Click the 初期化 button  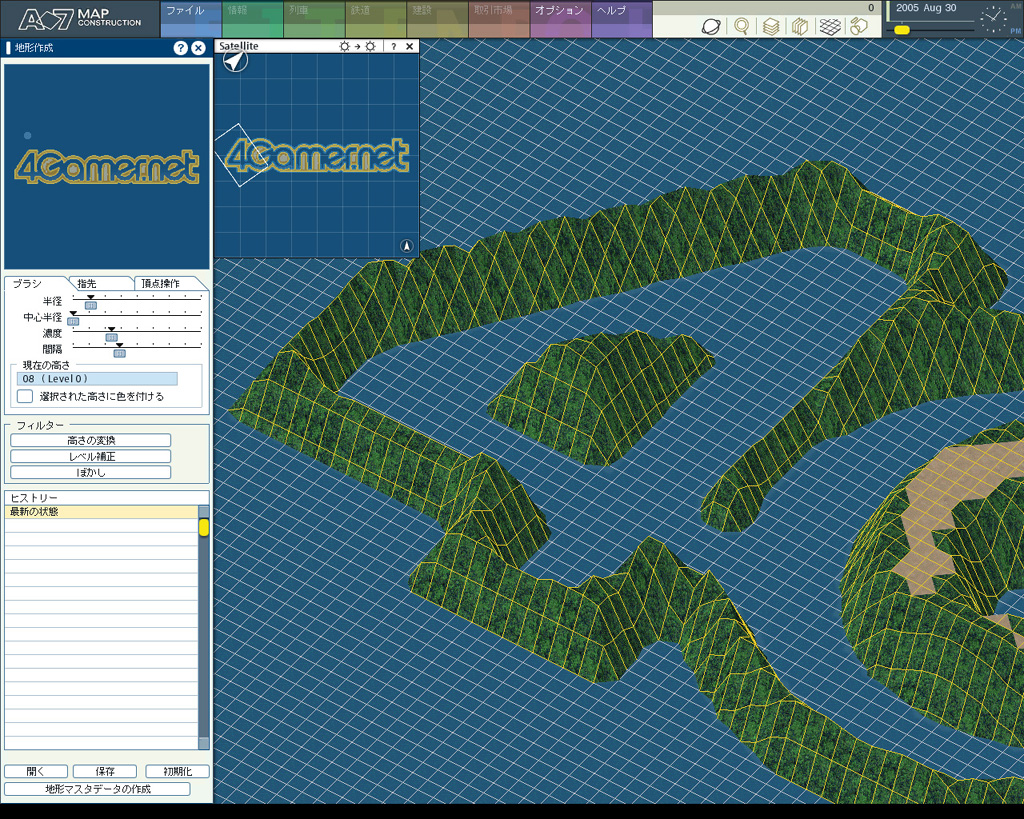[178, 771]
